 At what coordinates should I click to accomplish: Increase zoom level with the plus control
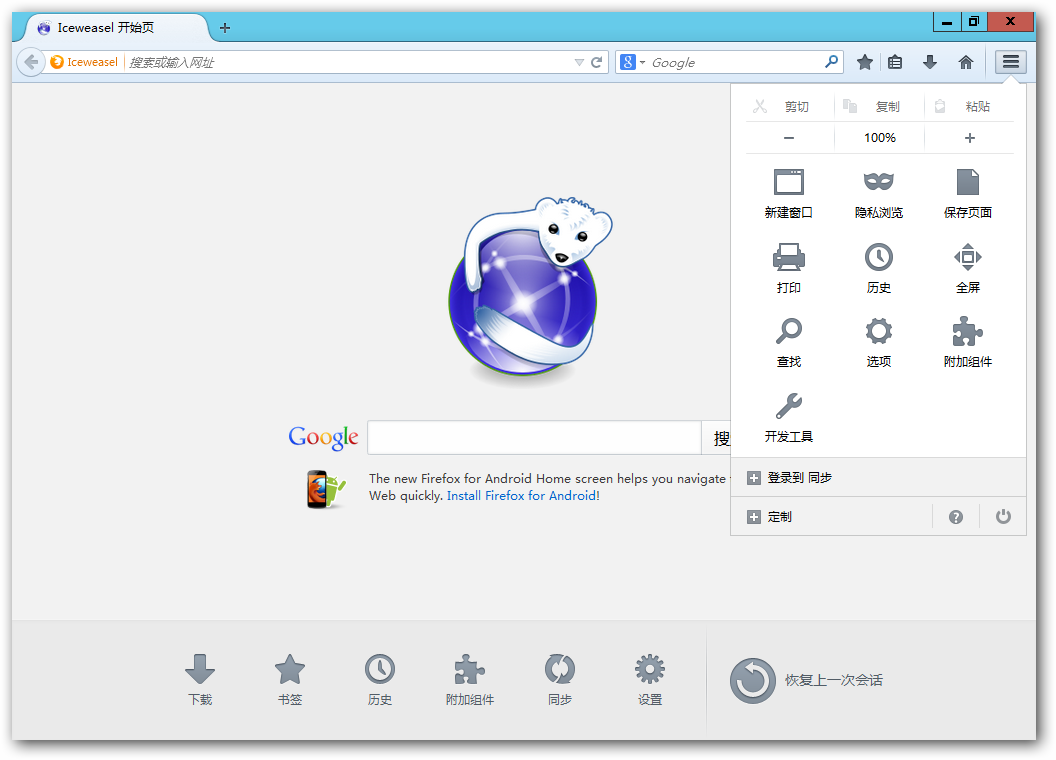pyautogui.click(x=968, y=138)
